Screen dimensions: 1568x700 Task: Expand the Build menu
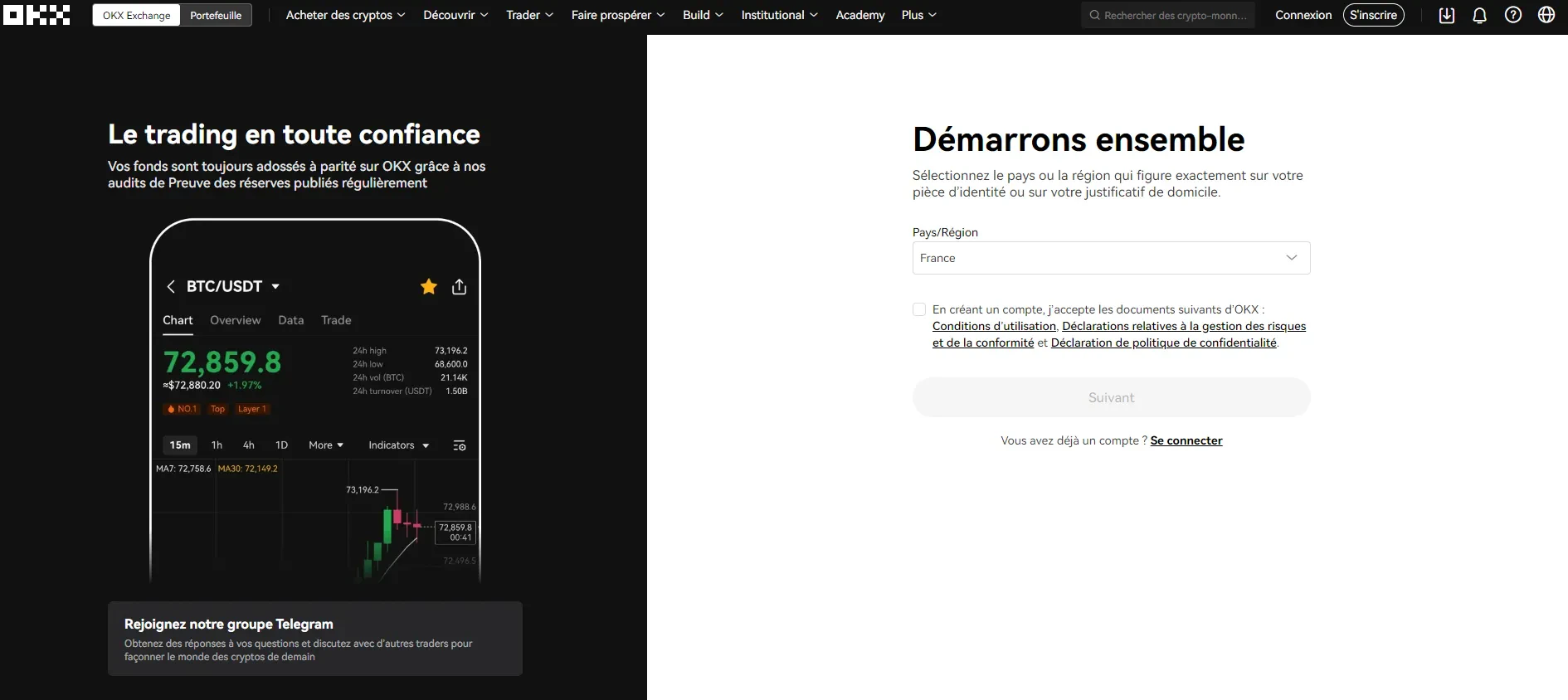coord(703,15)
